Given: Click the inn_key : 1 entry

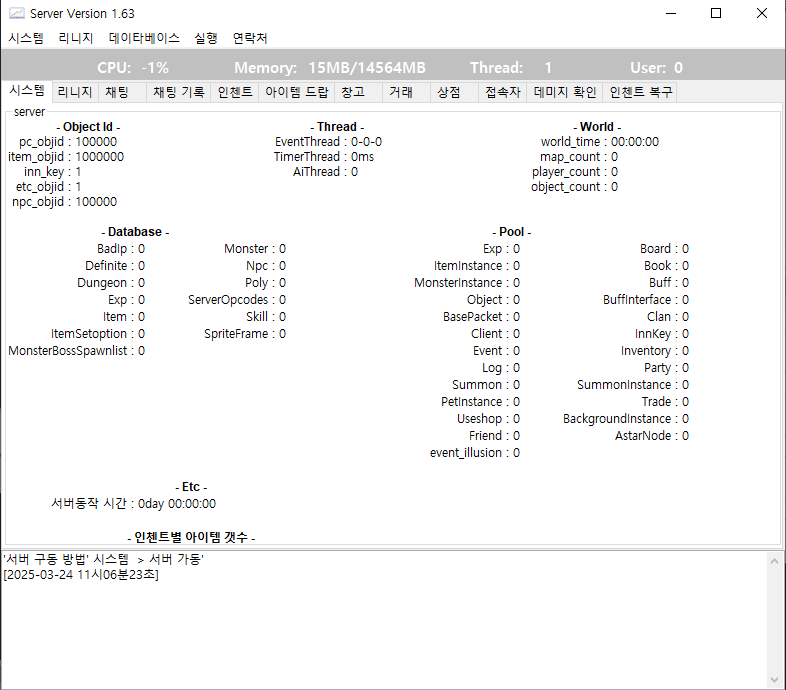Looking at the screenshot, I should coord(52,172).
